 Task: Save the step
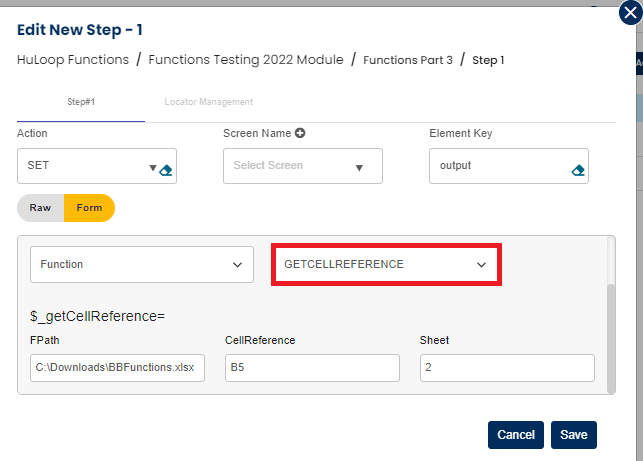point(573,435)
